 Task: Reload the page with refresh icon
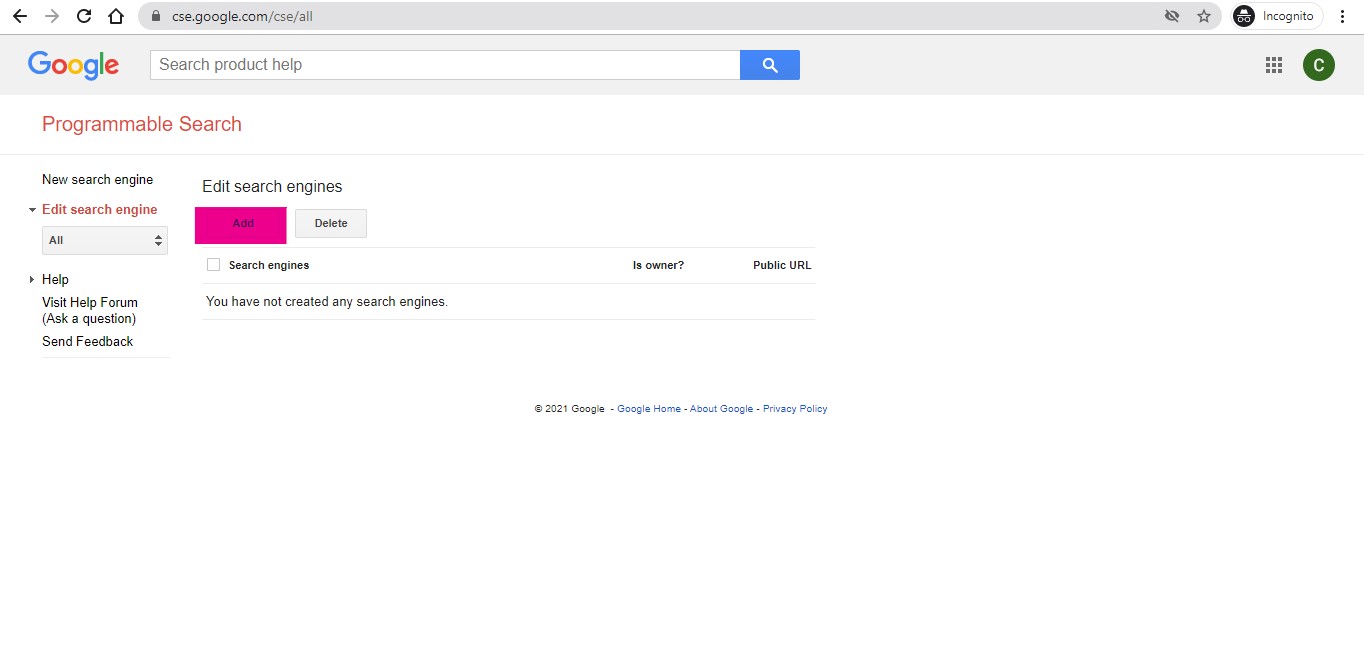tap(84, 16)
